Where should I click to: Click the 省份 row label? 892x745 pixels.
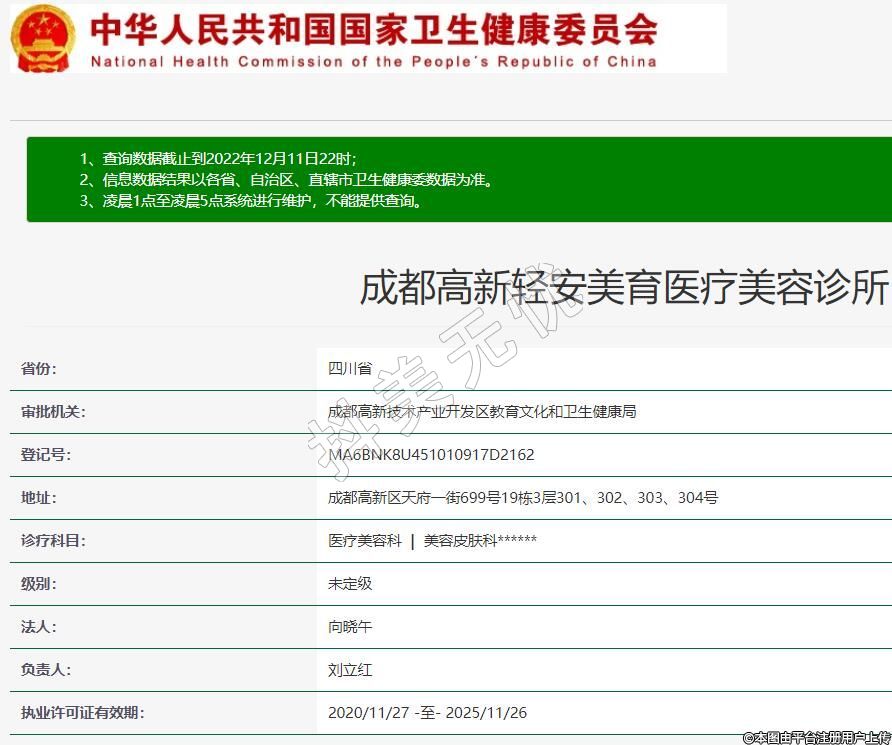(39, 368)
